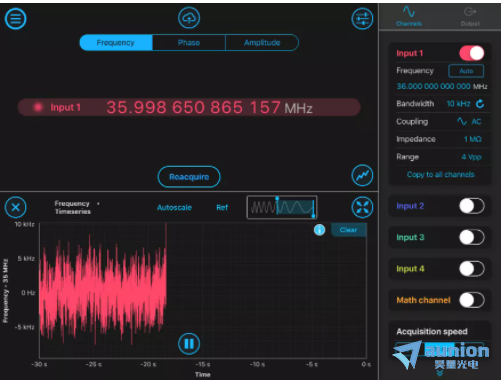Switch to the Output tab
This screenshot has width=501, height=380.
click(470, 16)
